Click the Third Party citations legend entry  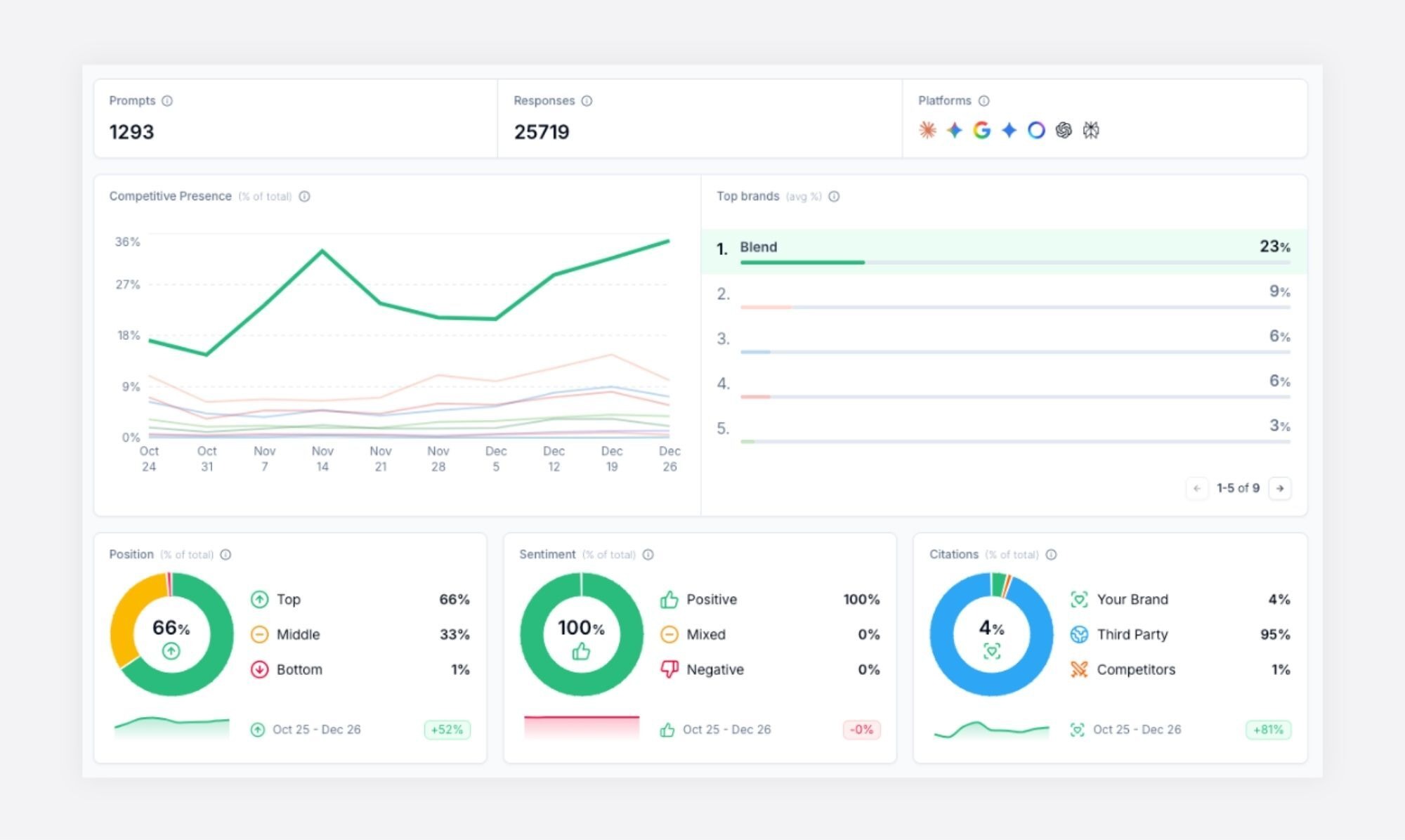[x=1131, y=634]
